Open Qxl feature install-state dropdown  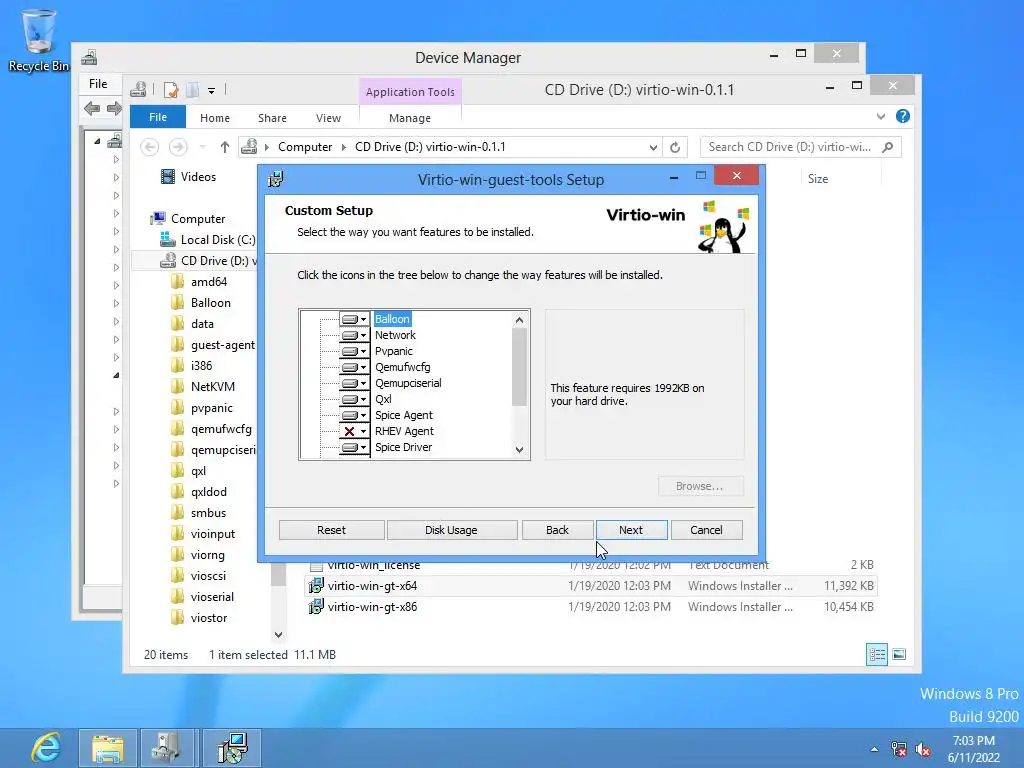coord(354,399)
